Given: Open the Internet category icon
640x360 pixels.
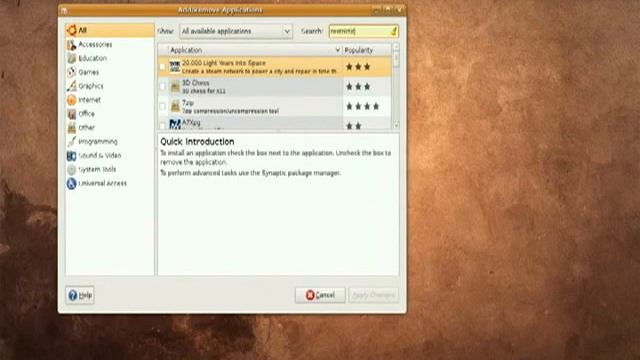Looking at the screenshot, I should (x=72, y=100).
